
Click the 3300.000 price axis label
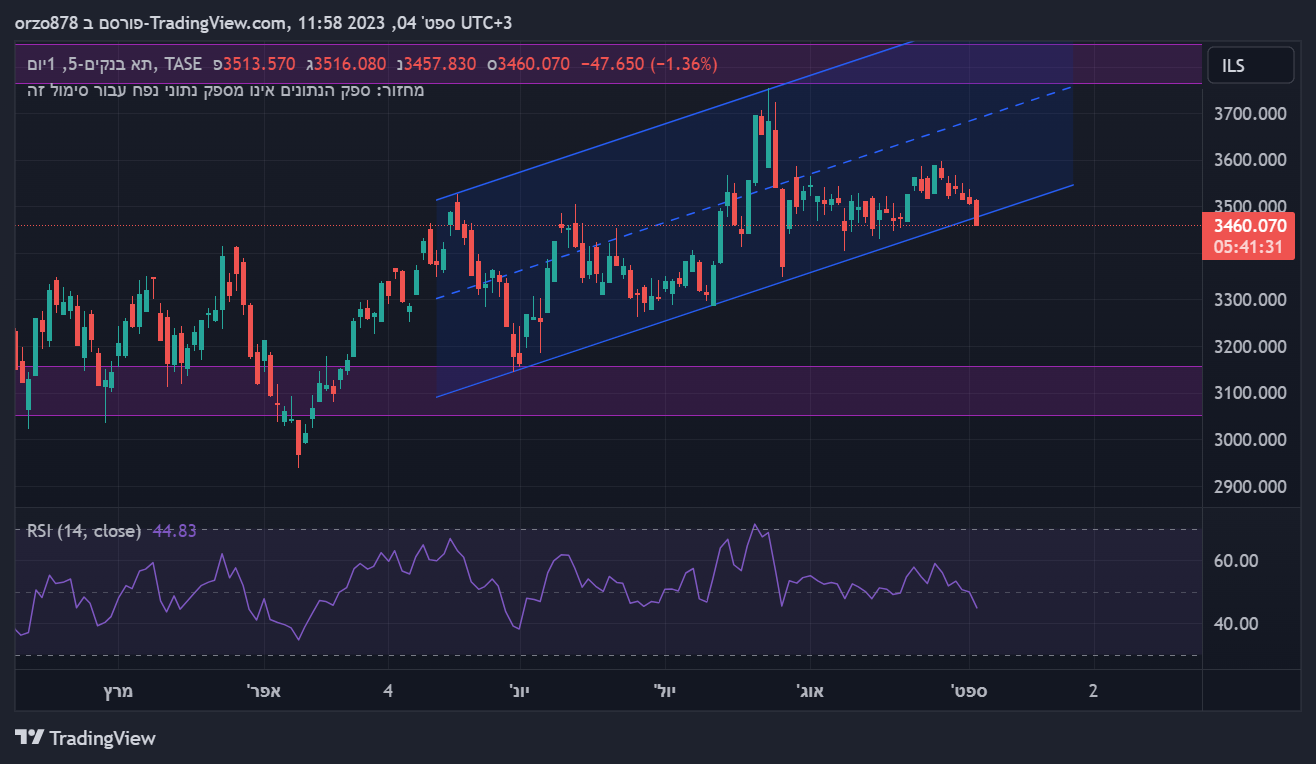[1248, 300]
